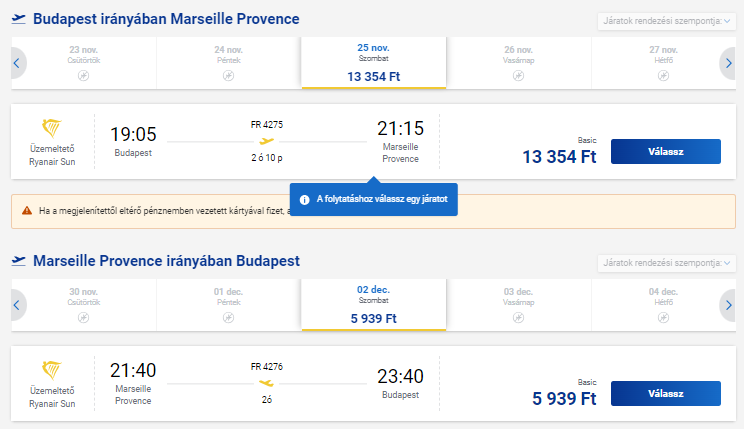Click the Ryanair harp logo on flight FR 4276
This screenshot has height=429, width=744.
tap(51, 370)
